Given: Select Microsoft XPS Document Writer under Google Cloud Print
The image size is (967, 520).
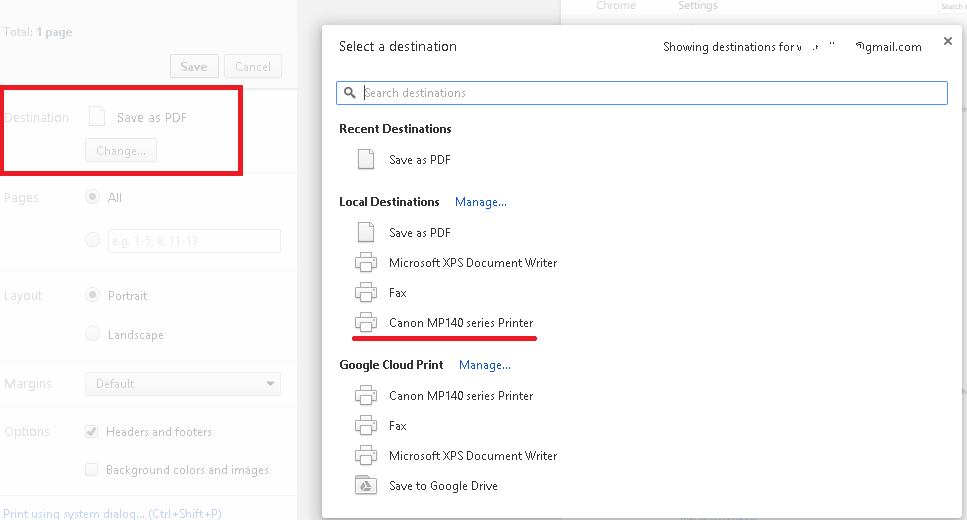Looking at the screenshot, I should (x=473, y=456).
